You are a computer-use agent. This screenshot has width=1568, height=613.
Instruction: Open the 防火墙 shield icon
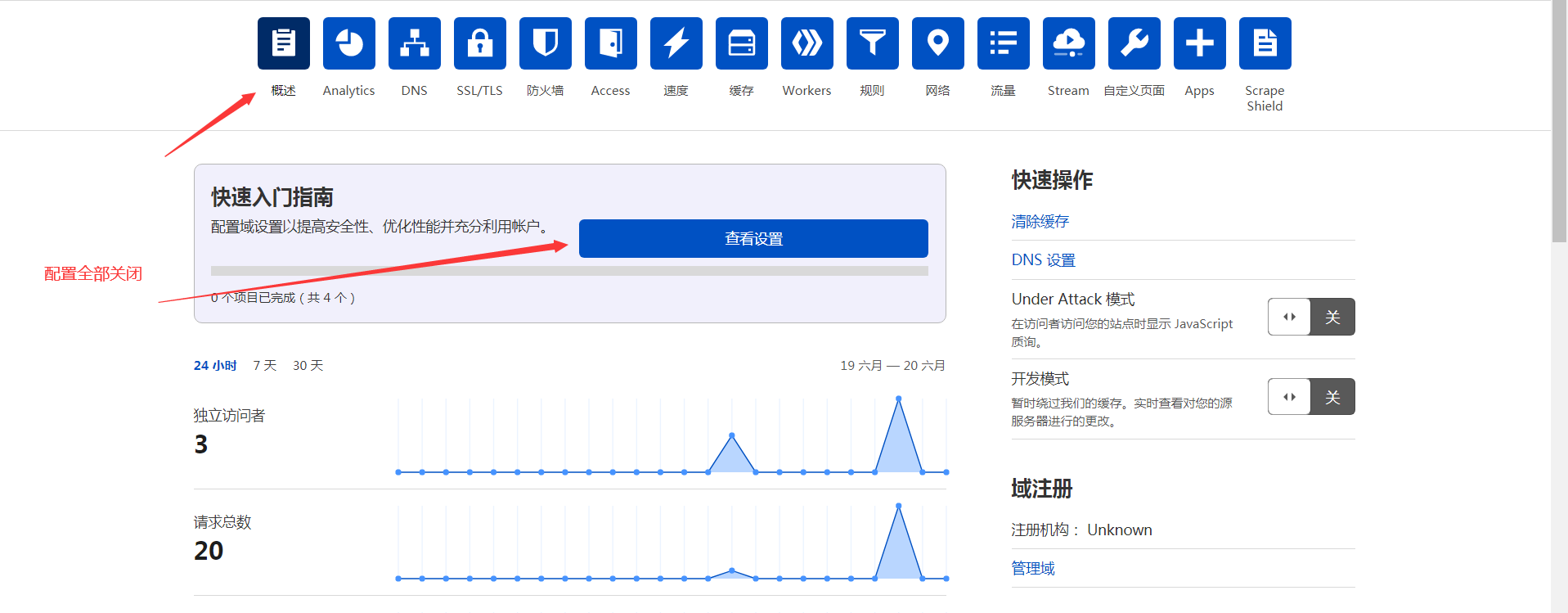(x=546, y=43)
